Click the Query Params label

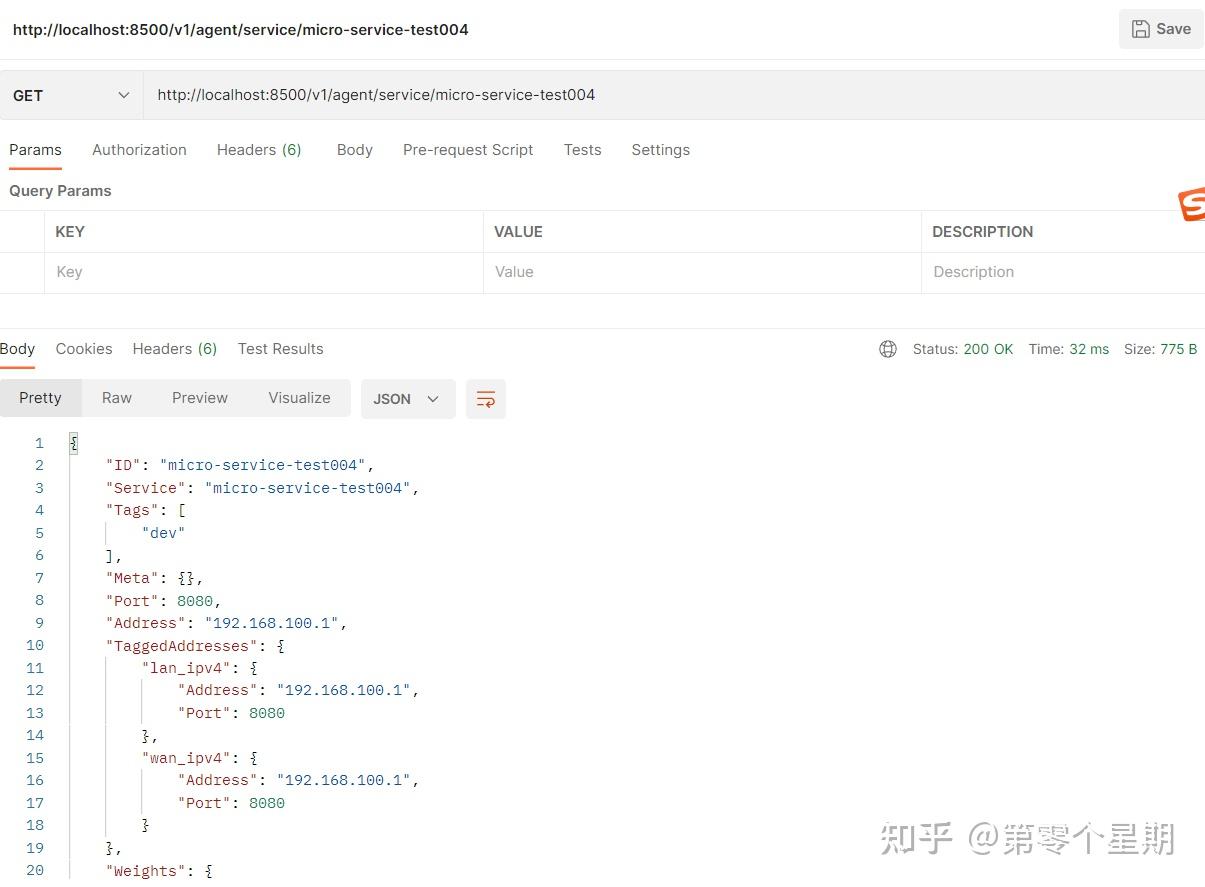click(60, 191)
